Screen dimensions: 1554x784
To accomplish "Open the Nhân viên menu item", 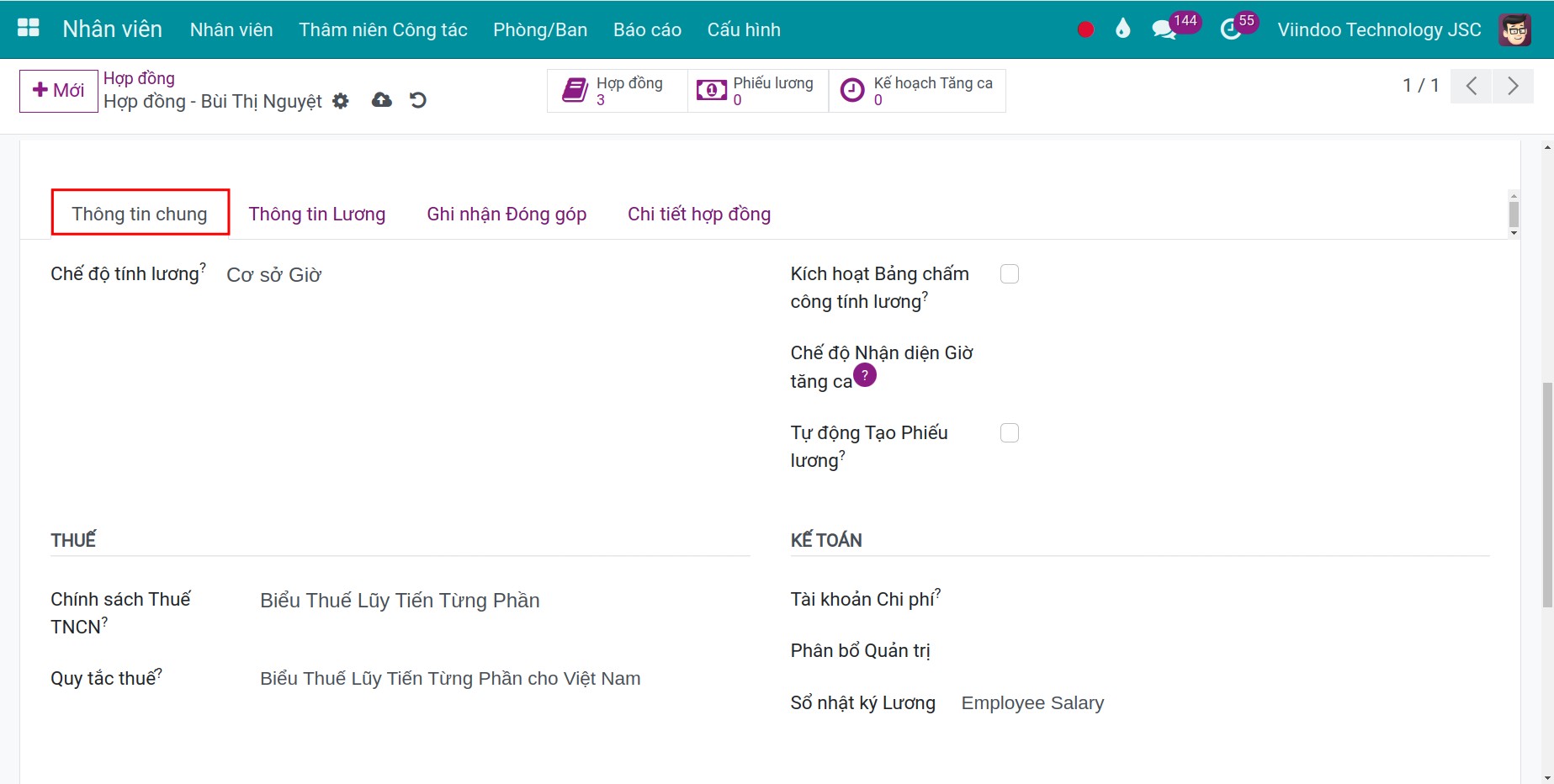I will tap(231, 29).
